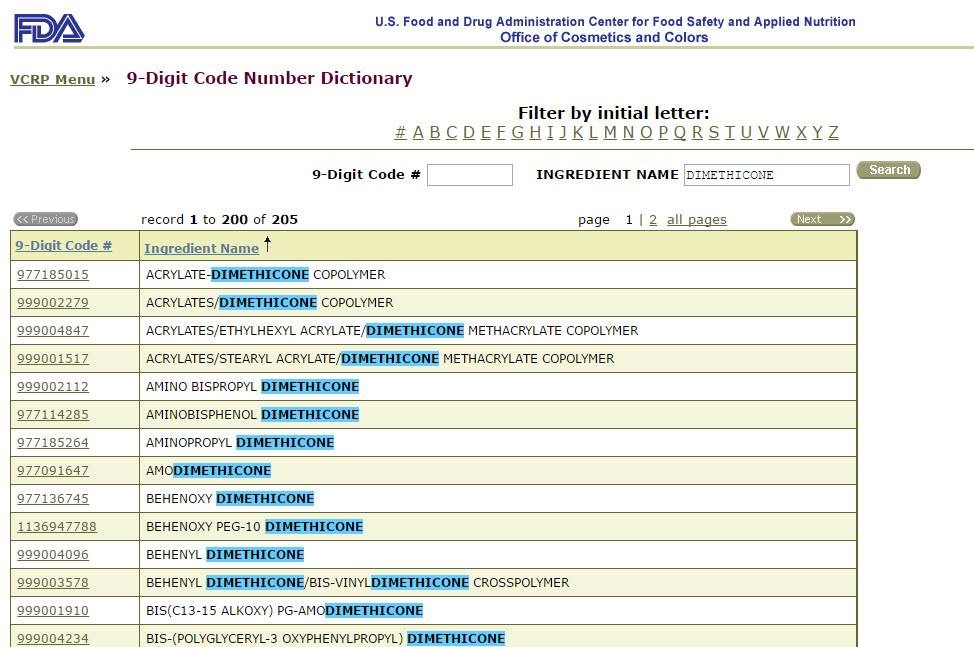Select BIS-(POLYGLYCERYL-3 OXYPHENYLPROPYL) DIMETHICONE text
This screenshot has width=974, height=647.
pyautogui.click(x=325, y=638)
